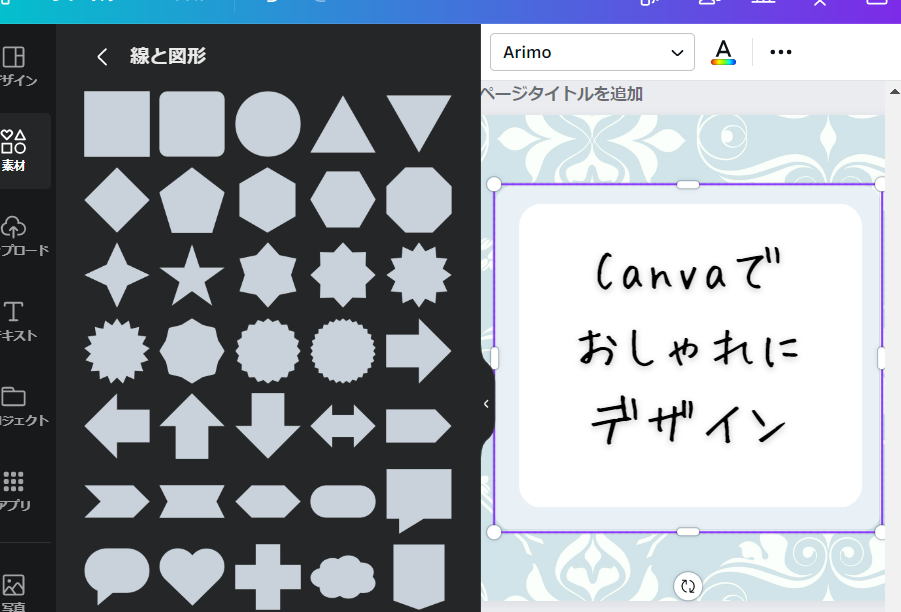Insert the pill rounded rectangle shape
This screenshot has width=901, height=612.
tap(343, 501)
